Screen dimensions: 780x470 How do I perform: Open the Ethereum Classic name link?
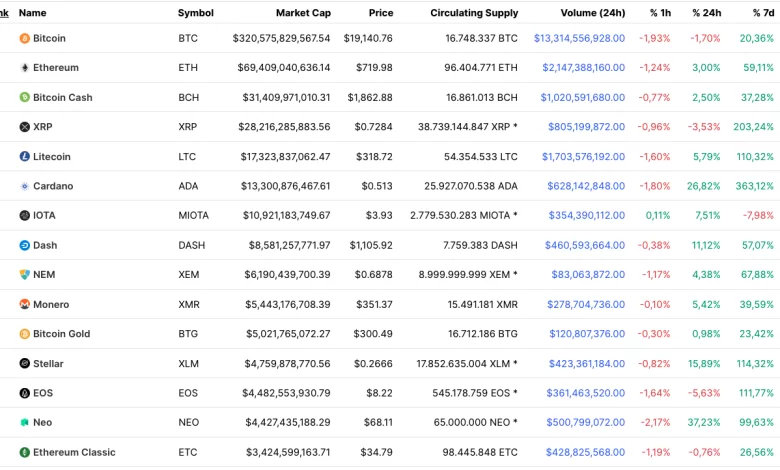pos(74,452)
